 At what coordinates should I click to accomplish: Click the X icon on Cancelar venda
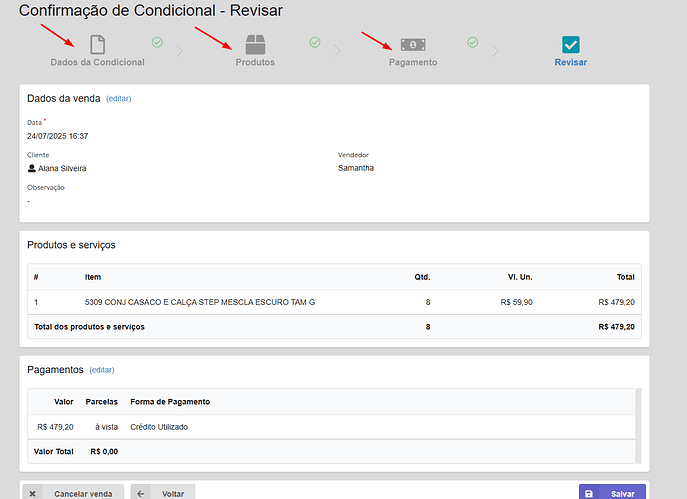pyautogui.click(x=33, y=494)
